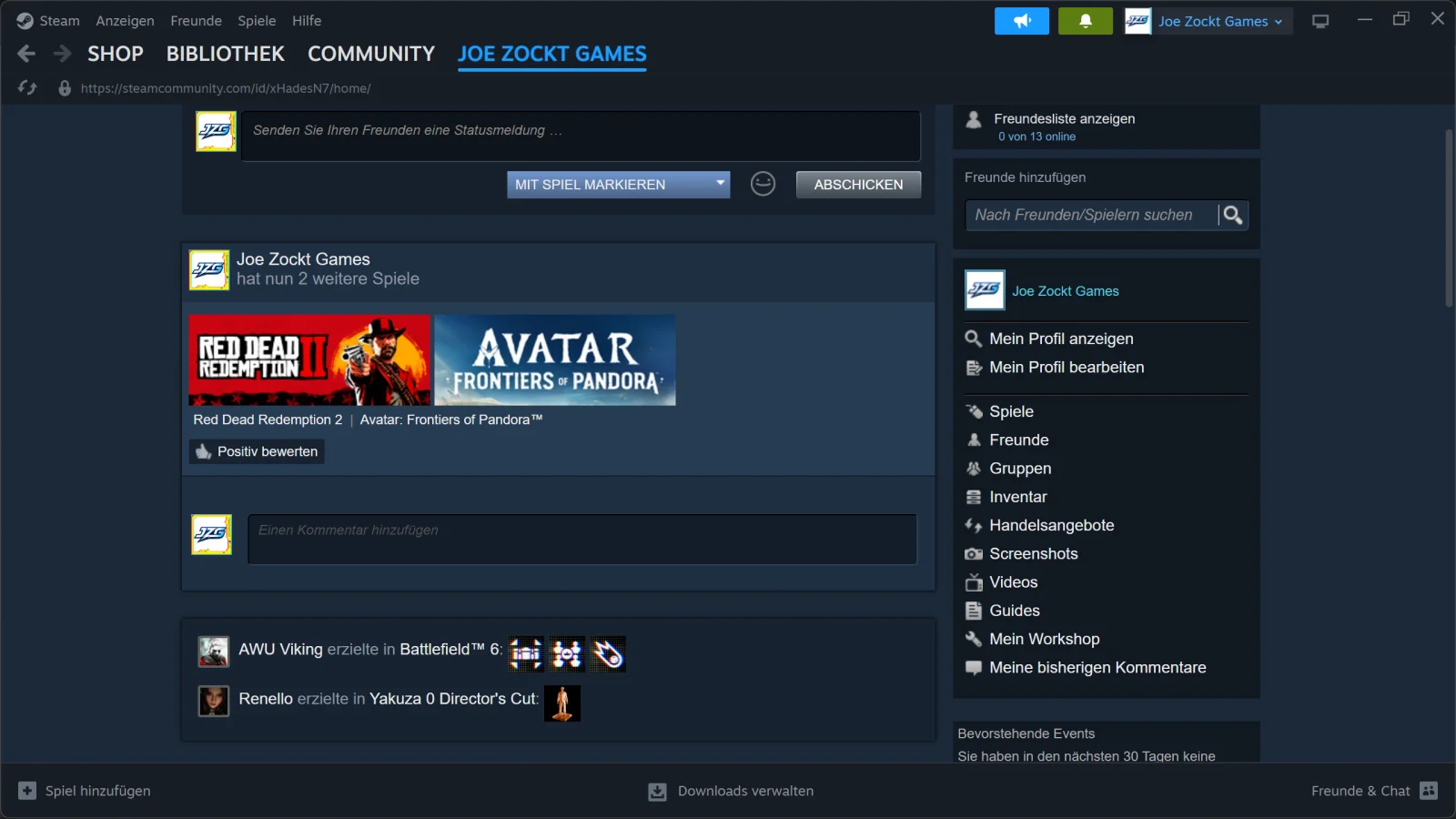The image size is (1456, 819).
Task: Expand the MIT SPIEL MARKIEREN dropdown
Action: point(619,185)
